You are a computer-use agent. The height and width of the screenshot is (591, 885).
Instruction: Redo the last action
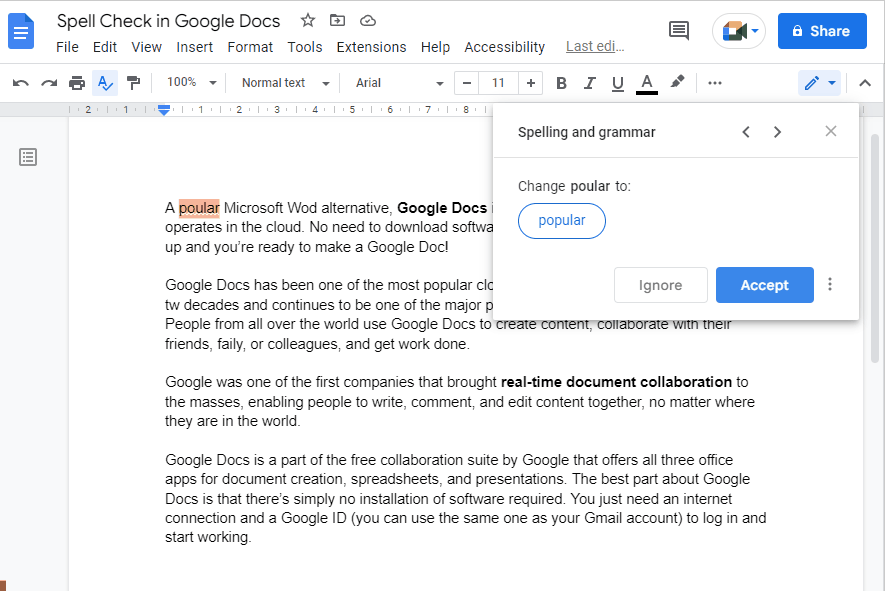(x=49, y=84)
